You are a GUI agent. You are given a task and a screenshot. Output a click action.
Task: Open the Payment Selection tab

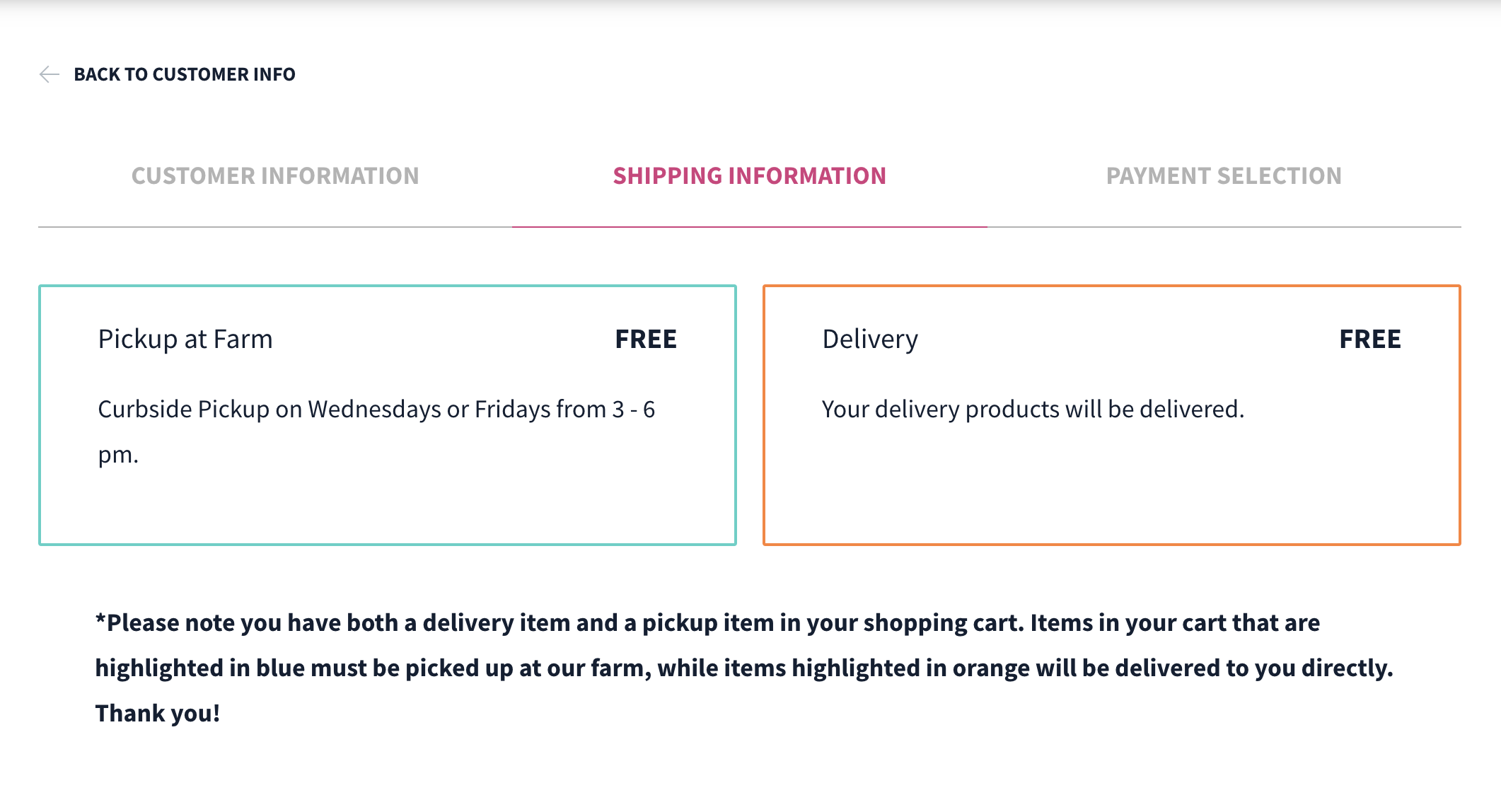[x=1224, y=176]
